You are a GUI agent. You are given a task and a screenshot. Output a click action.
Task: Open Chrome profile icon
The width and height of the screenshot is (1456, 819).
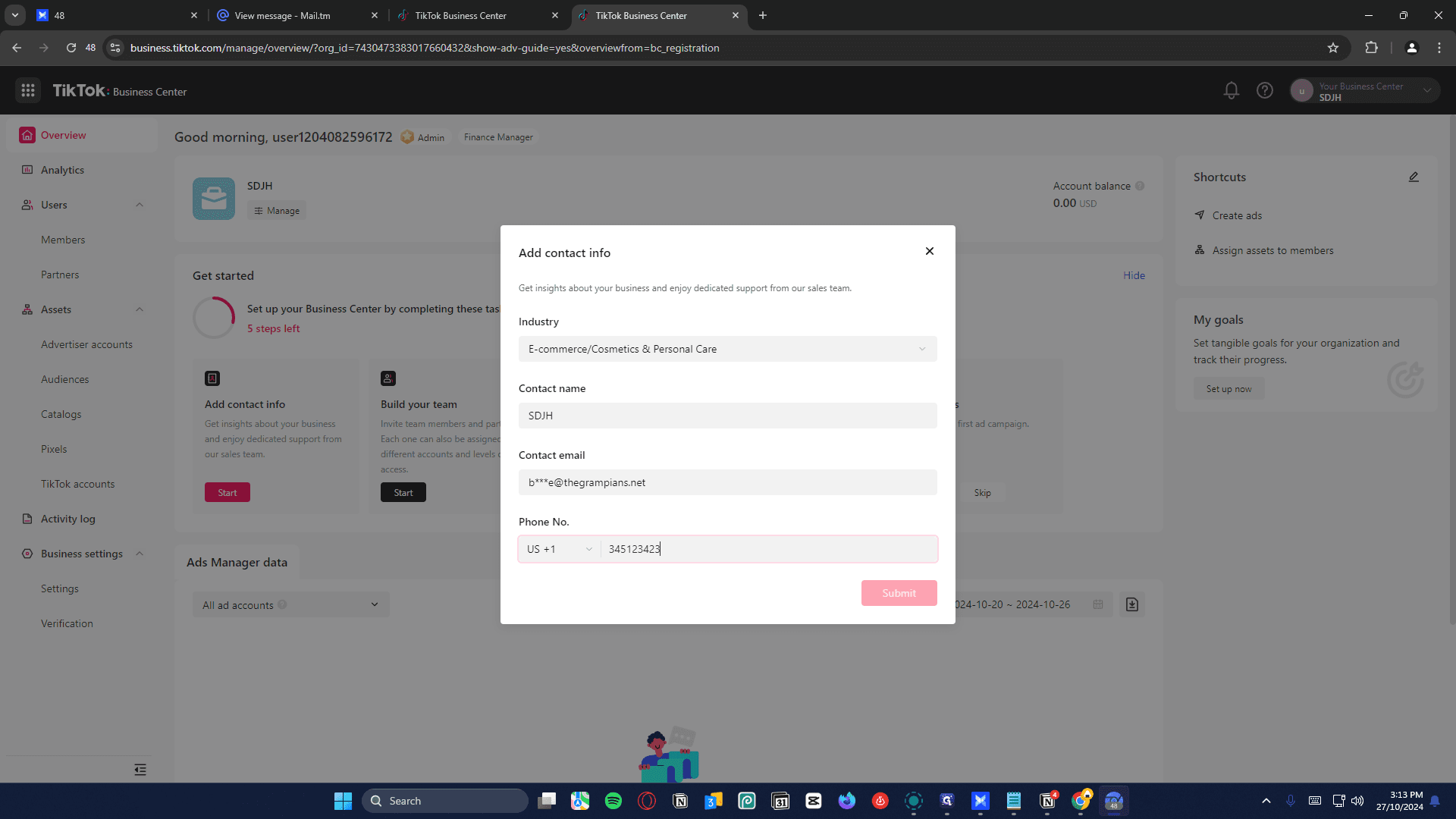coord(1411,48)
